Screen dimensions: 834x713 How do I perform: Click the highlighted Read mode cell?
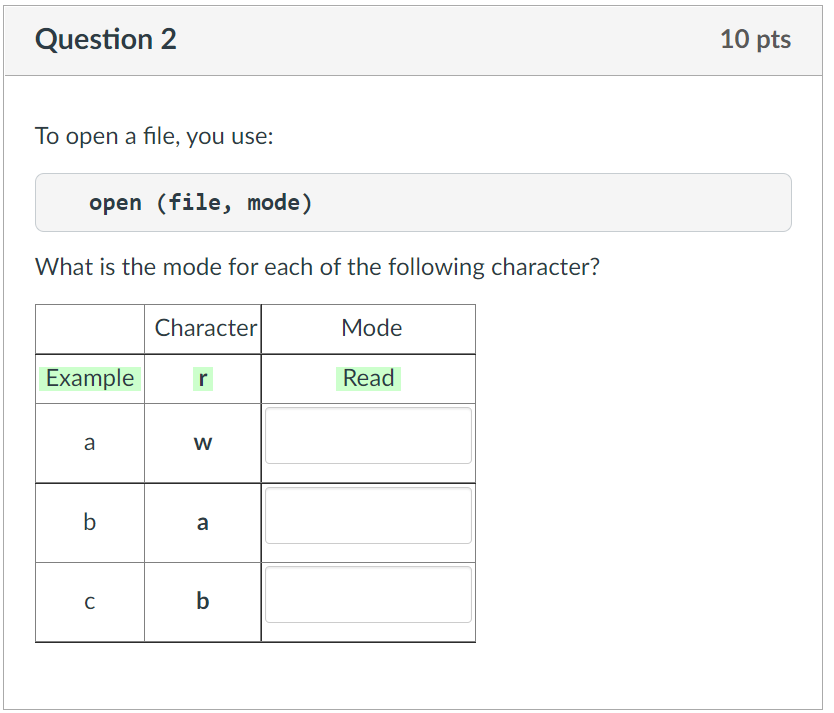coord(368,378)
